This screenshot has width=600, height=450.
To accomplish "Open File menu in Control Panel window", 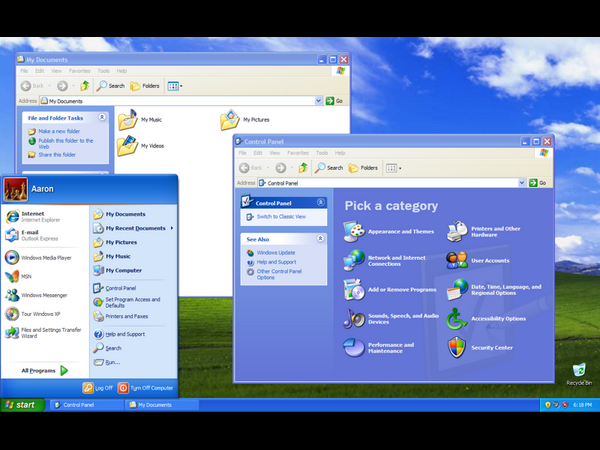I will pos(243,153).
